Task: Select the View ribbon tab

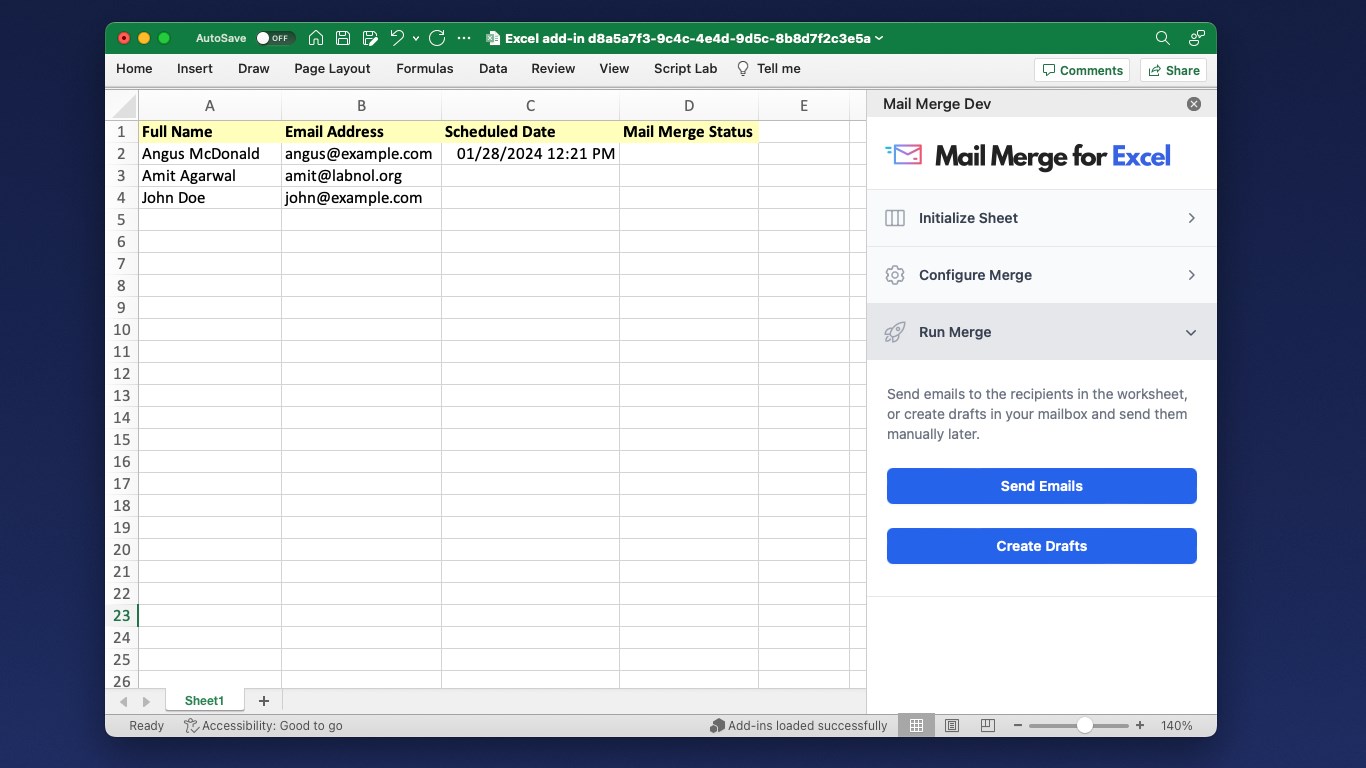Action: pos(614,69)
